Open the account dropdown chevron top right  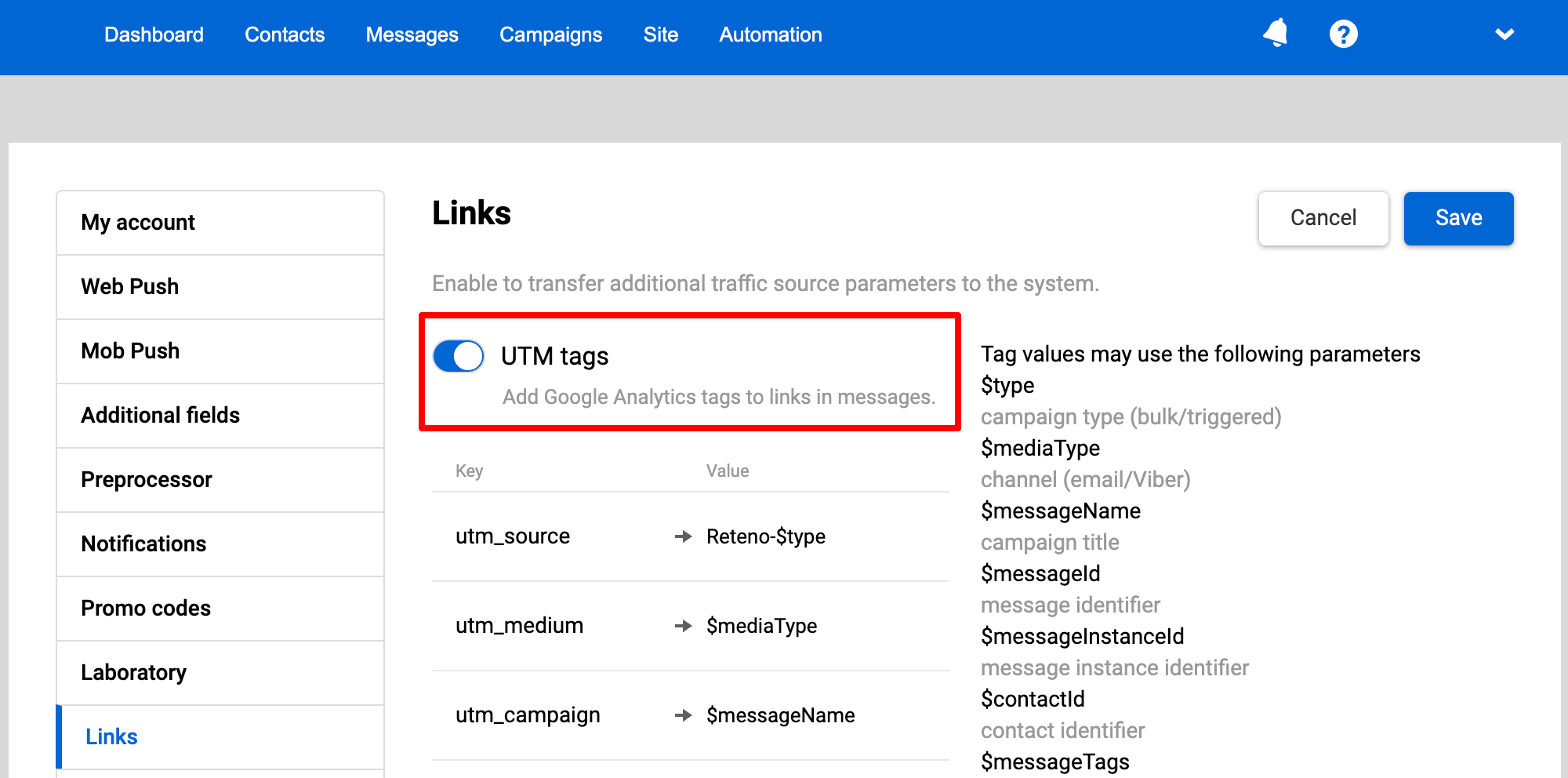click(x=1504, y=35)
